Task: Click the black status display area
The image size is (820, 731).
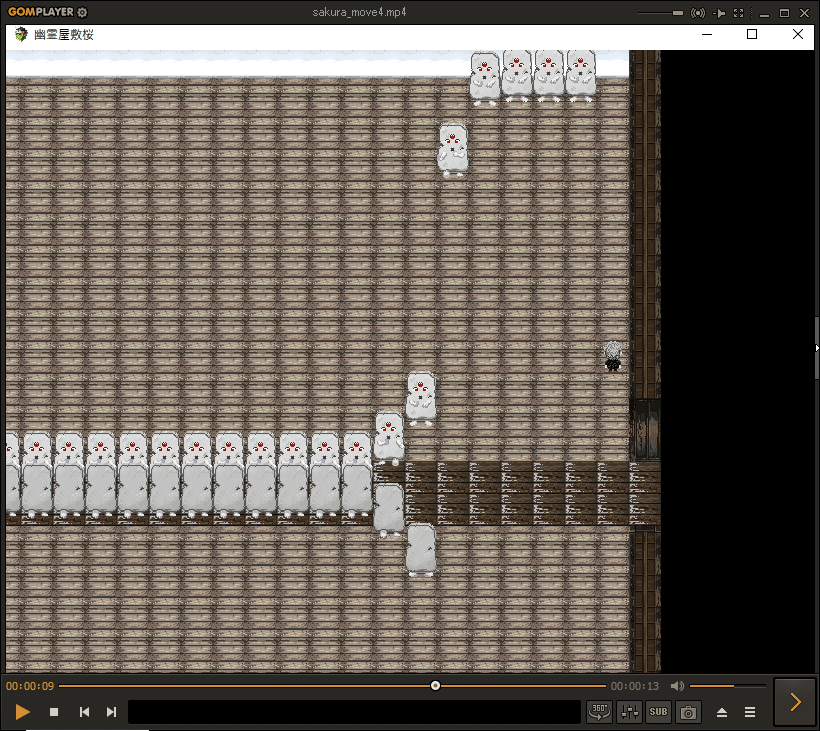Action: [x=354, y=712]
